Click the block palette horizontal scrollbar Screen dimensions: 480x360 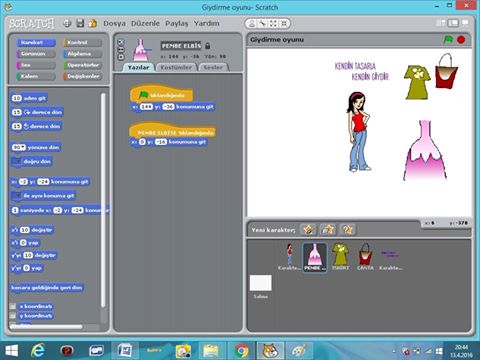[47, 327]
